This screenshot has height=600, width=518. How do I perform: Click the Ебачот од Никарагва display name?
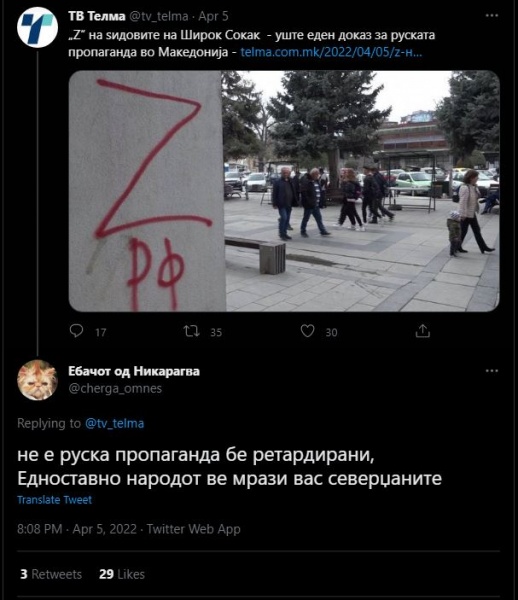[x=134, y=371]
